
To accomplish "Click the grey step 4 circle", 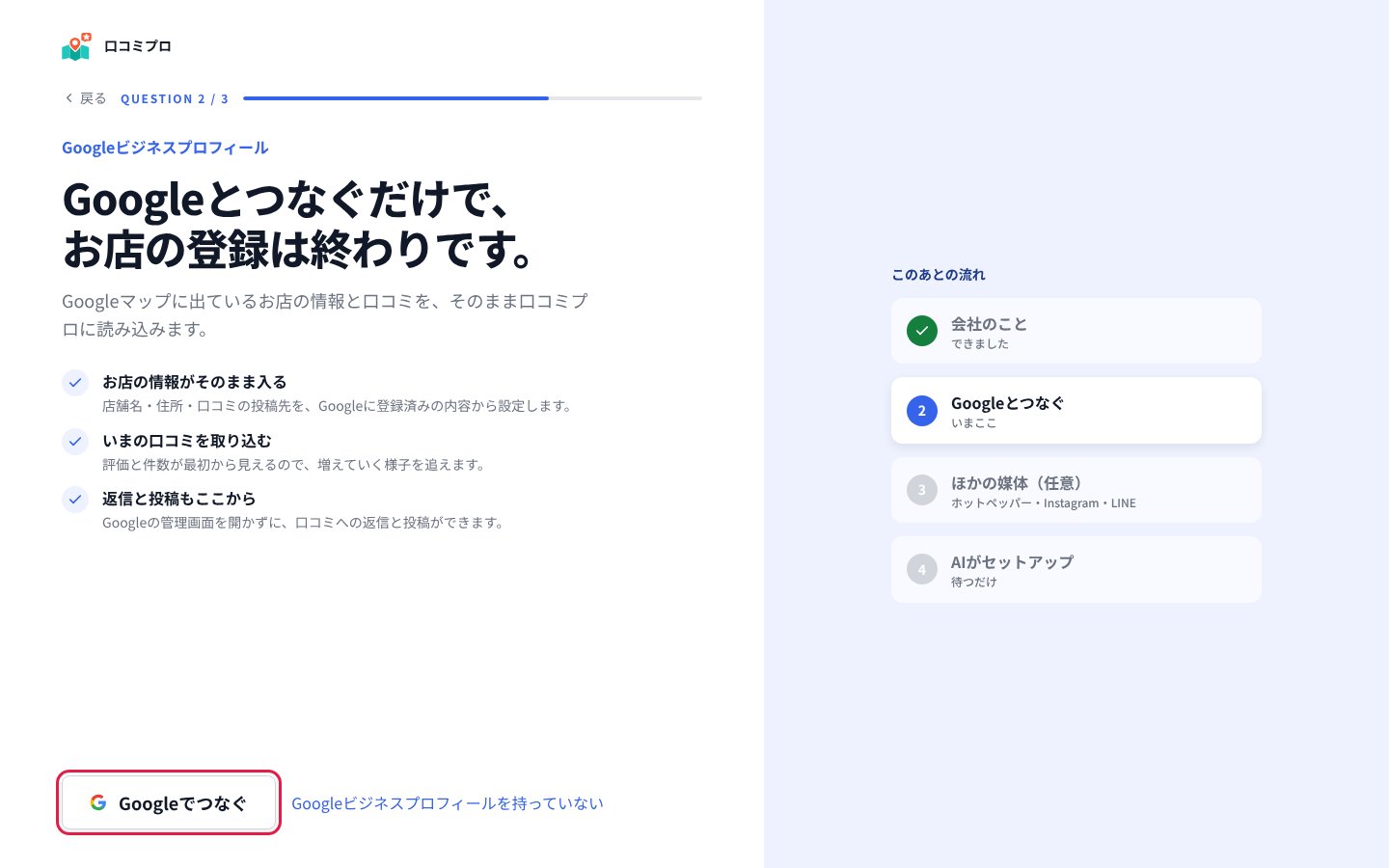I will pos(922,569).
